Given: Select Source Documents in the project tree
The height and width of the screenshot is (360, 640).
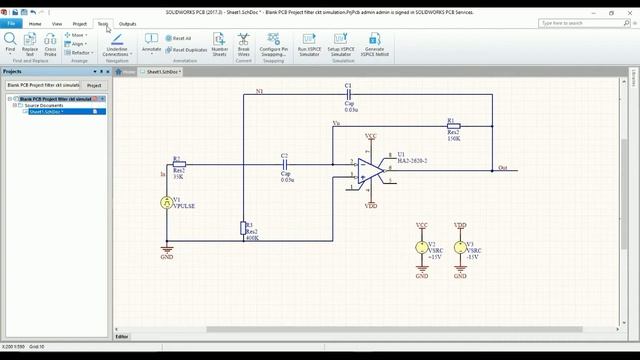Looking at the screenshot, I should tap(44, 105).
